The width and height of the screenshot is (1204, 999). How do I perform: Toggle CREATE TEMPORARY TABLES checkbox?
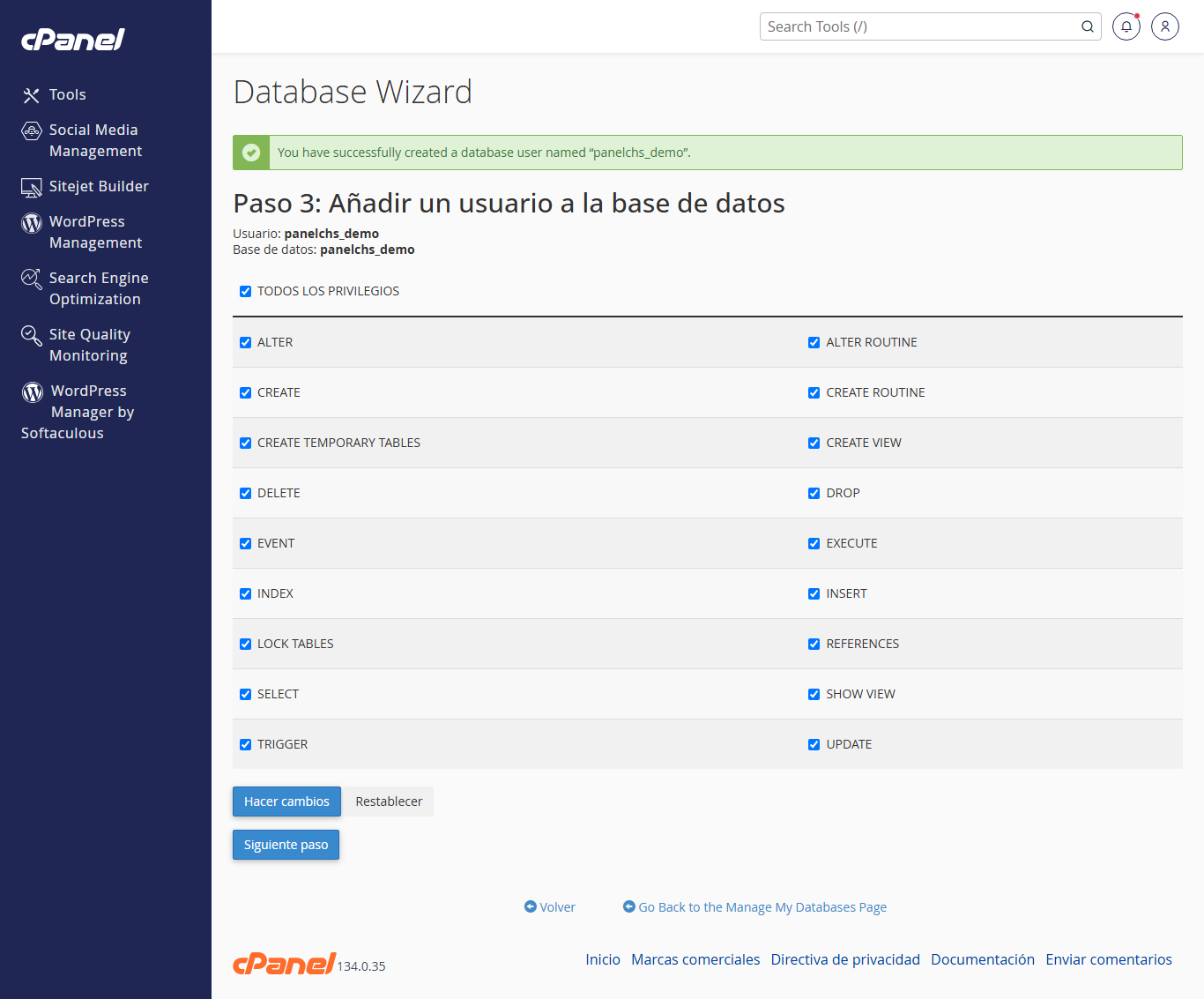click(x=246, y=443)
